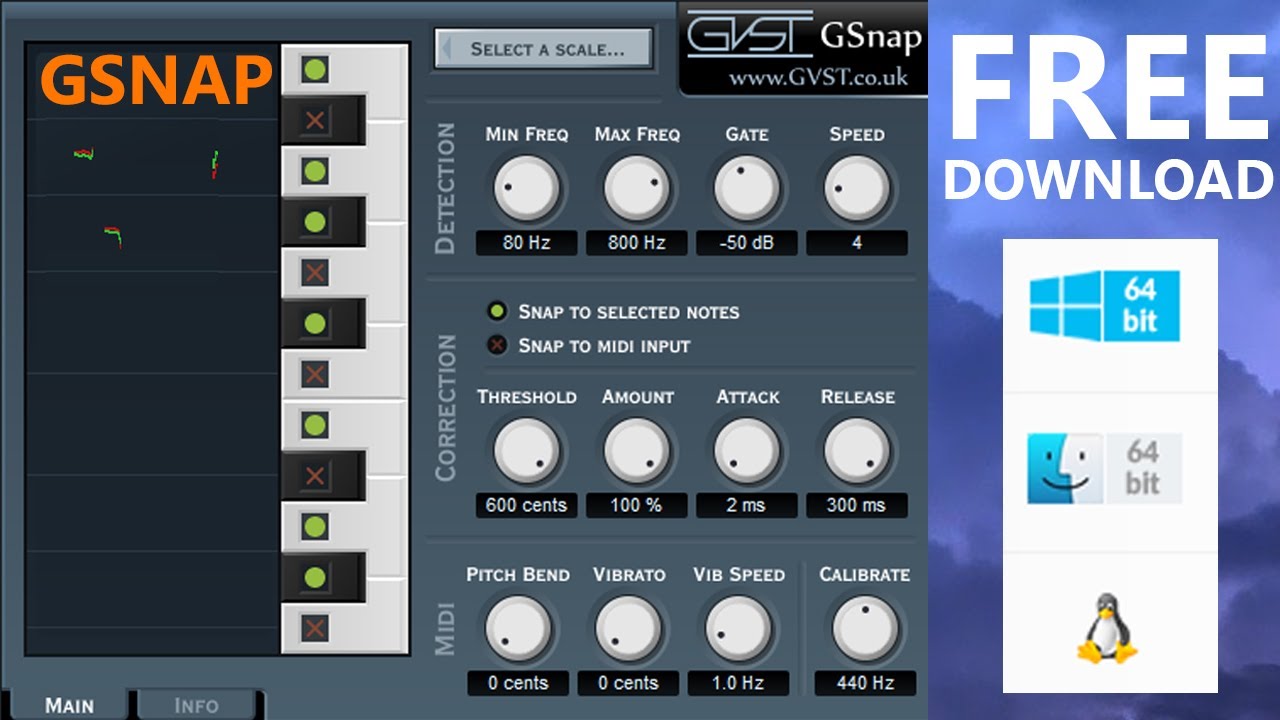Enable the G note white key
This screenshot has height=720, width=1280.
[x=315, y=272]
